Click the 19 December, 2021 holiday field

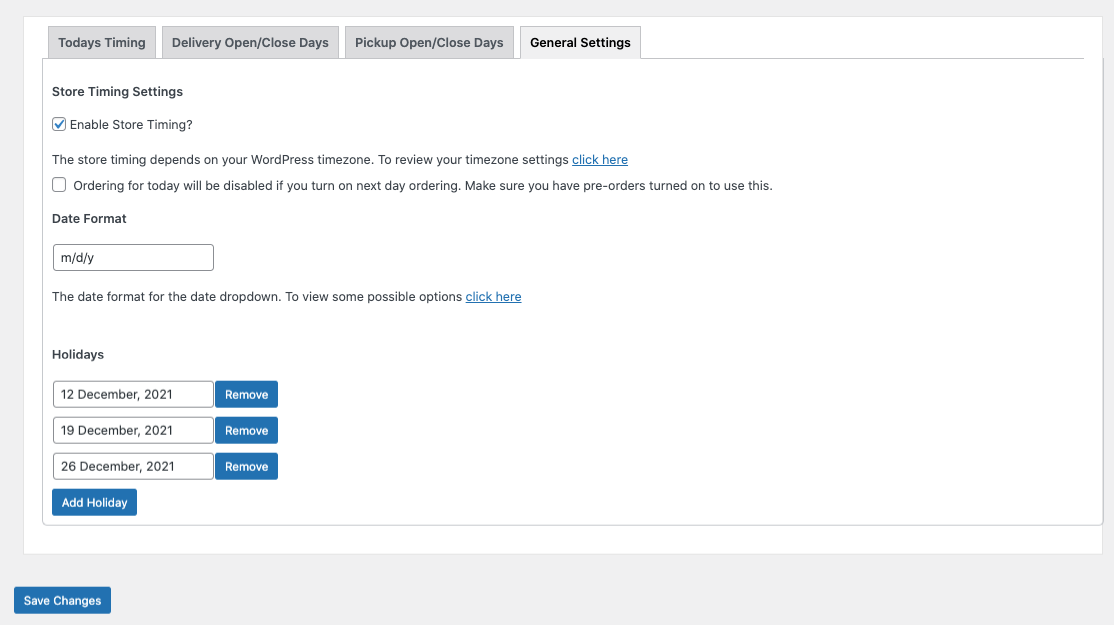133,431
